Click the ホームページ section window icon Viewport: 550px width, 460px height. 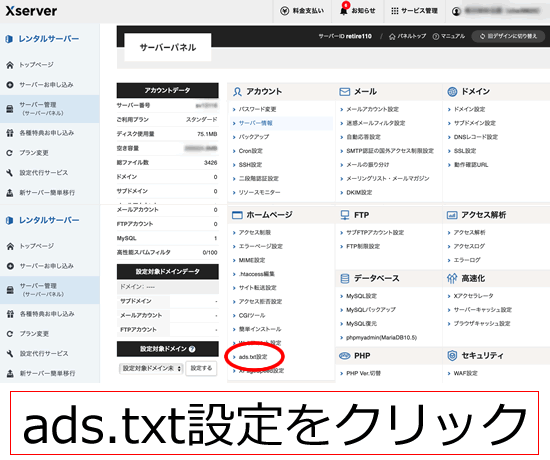237,215
